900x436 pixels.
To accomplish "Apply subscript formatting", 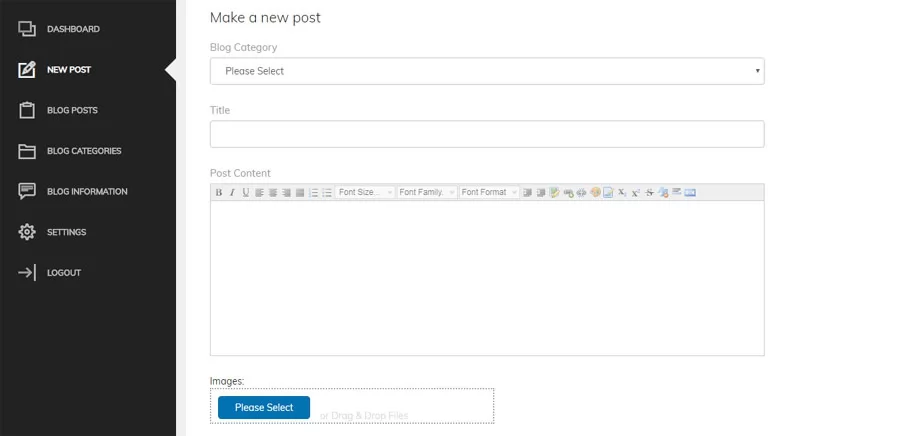I will click(x=622, y=192).
